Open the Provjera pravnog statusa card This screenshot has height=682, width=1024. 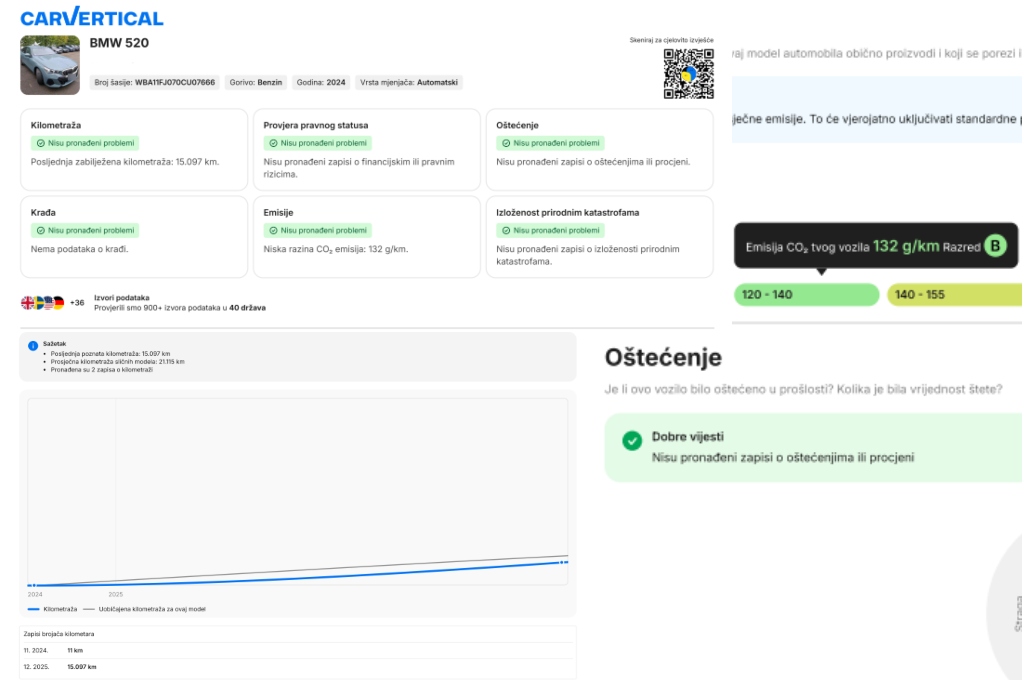coord(366,149)
